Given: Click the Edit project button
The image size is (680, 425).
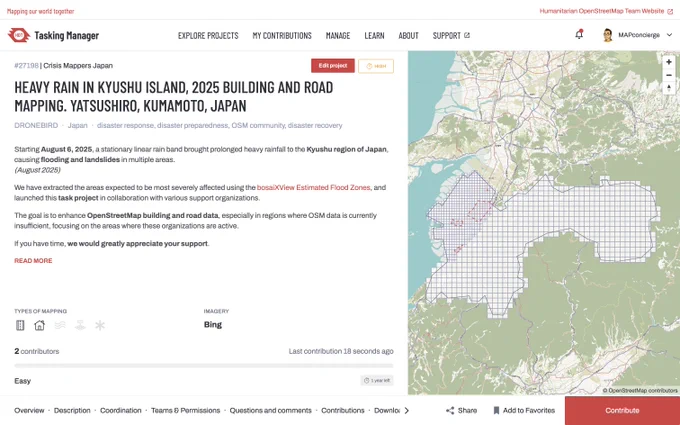Looking at the screenshot, I should coord(333,66).
